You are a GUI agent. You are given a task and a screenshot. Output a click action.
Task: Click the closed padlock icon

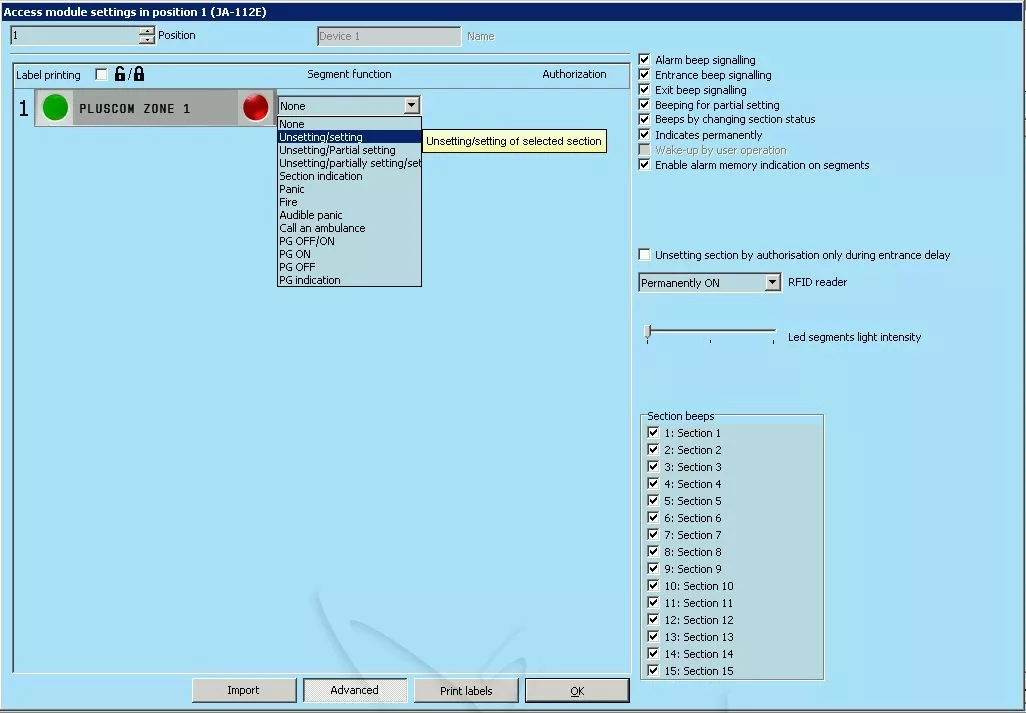click(x=139, y=74)
